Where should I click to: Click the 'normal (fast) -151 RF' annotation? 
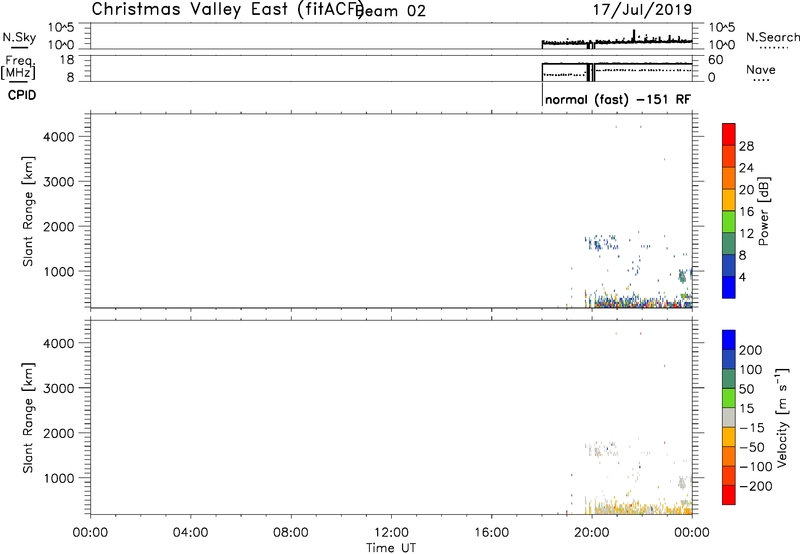coord(618,99)
